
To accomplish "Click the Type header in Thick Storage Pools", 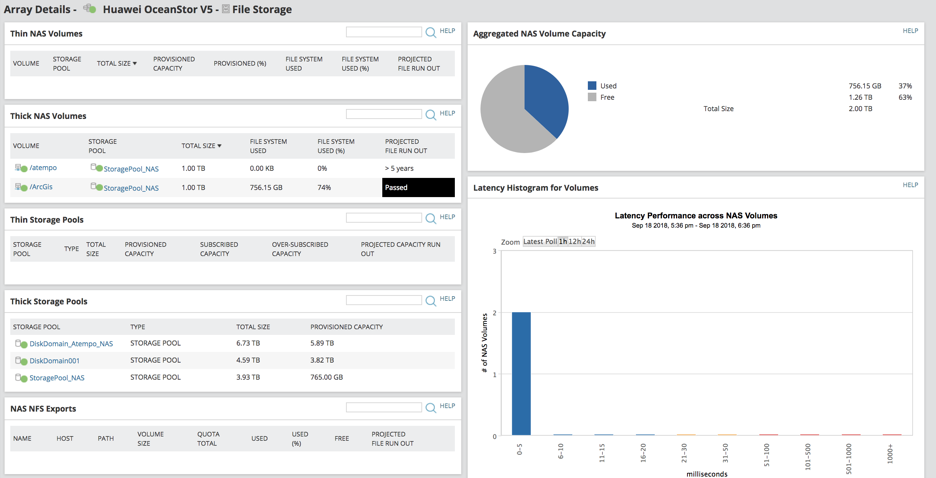I will 138,327.
